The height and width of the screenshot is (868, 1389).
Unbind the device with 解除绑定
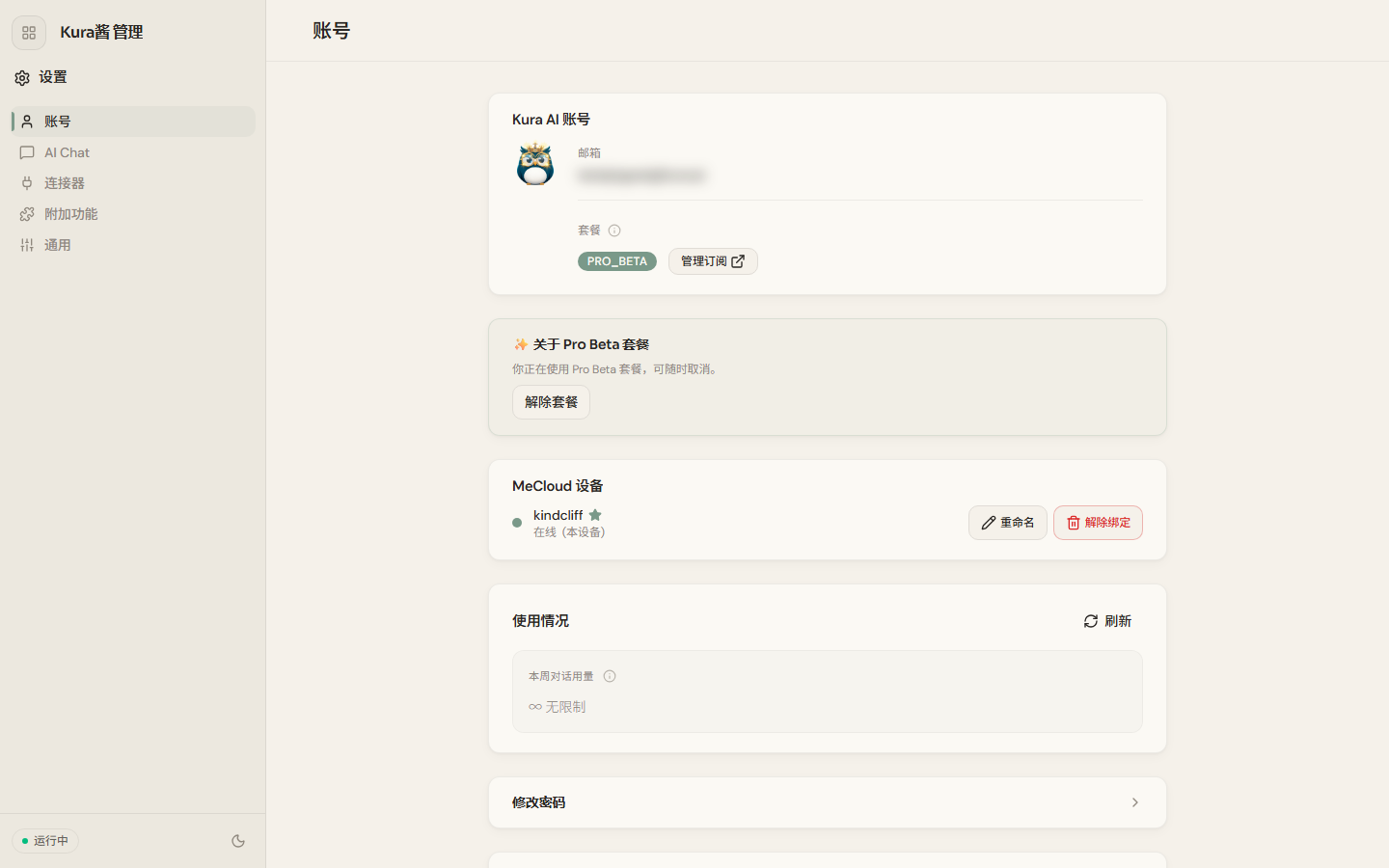coord(1098,523)
